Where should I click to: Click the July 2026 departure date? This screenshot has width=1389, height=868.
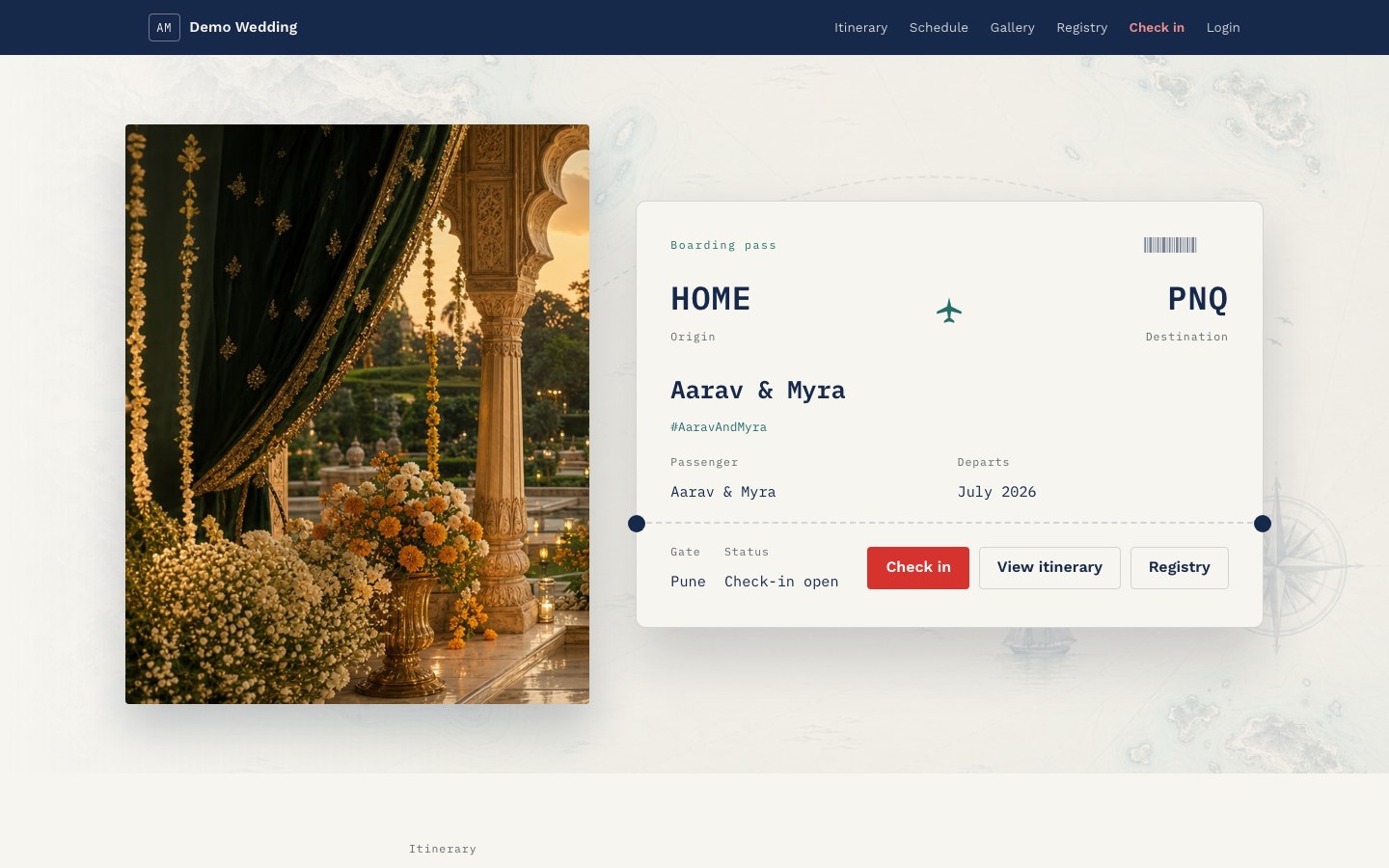(996, 492)
